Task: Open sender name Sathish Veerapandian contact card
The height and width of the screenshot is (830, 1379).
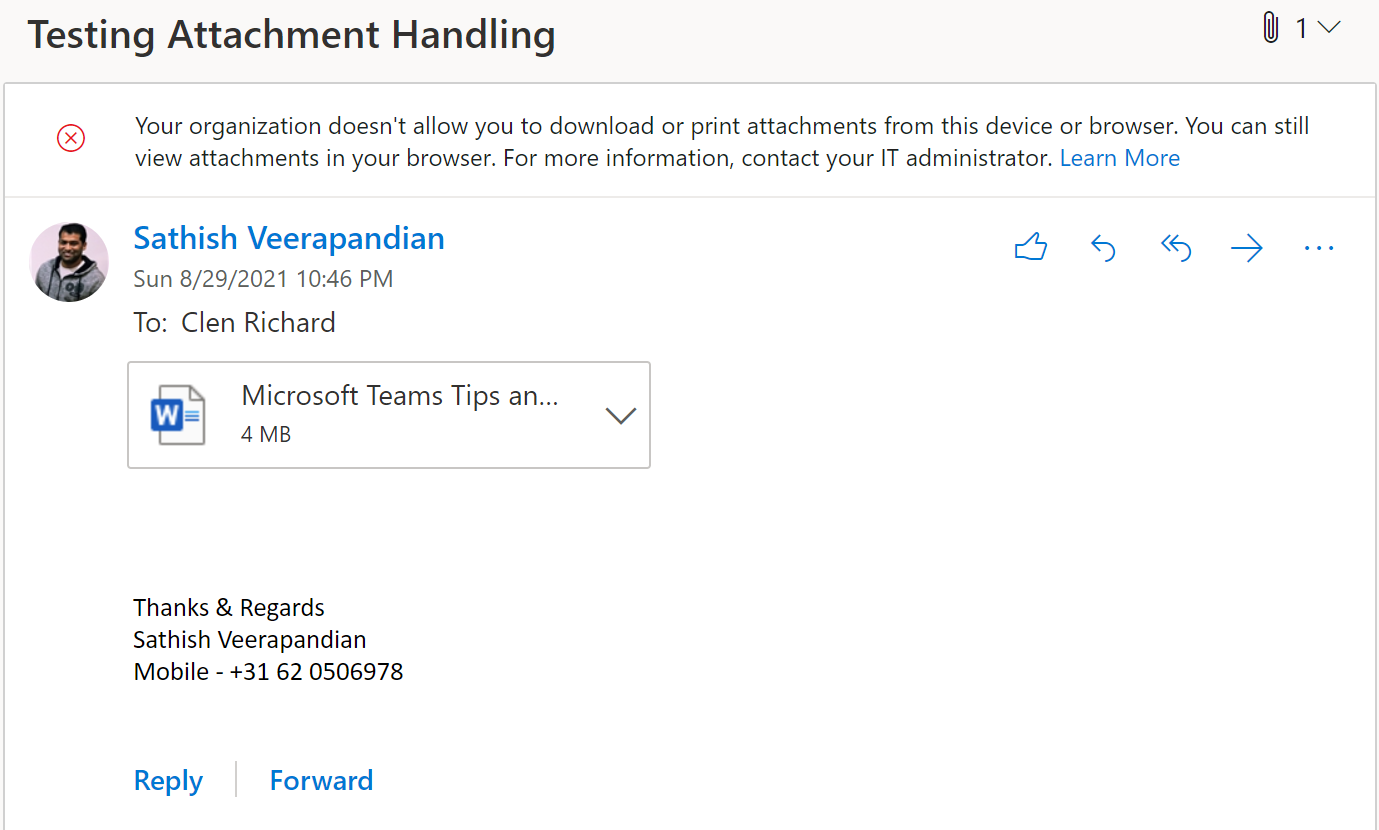Action: point(289,238)
